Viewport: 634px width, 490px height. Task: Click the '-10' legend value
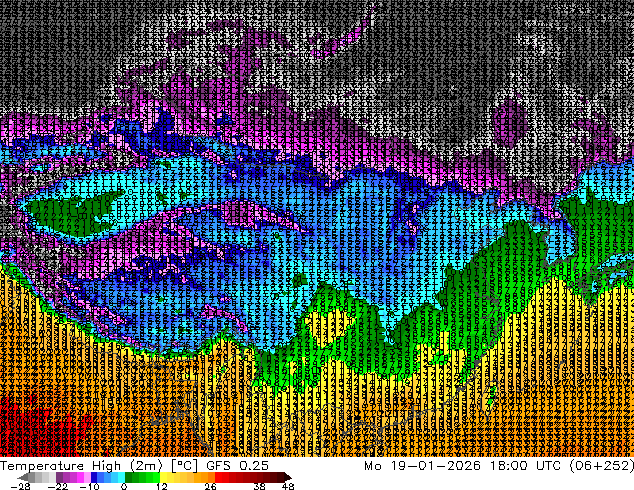click(89, 486)
